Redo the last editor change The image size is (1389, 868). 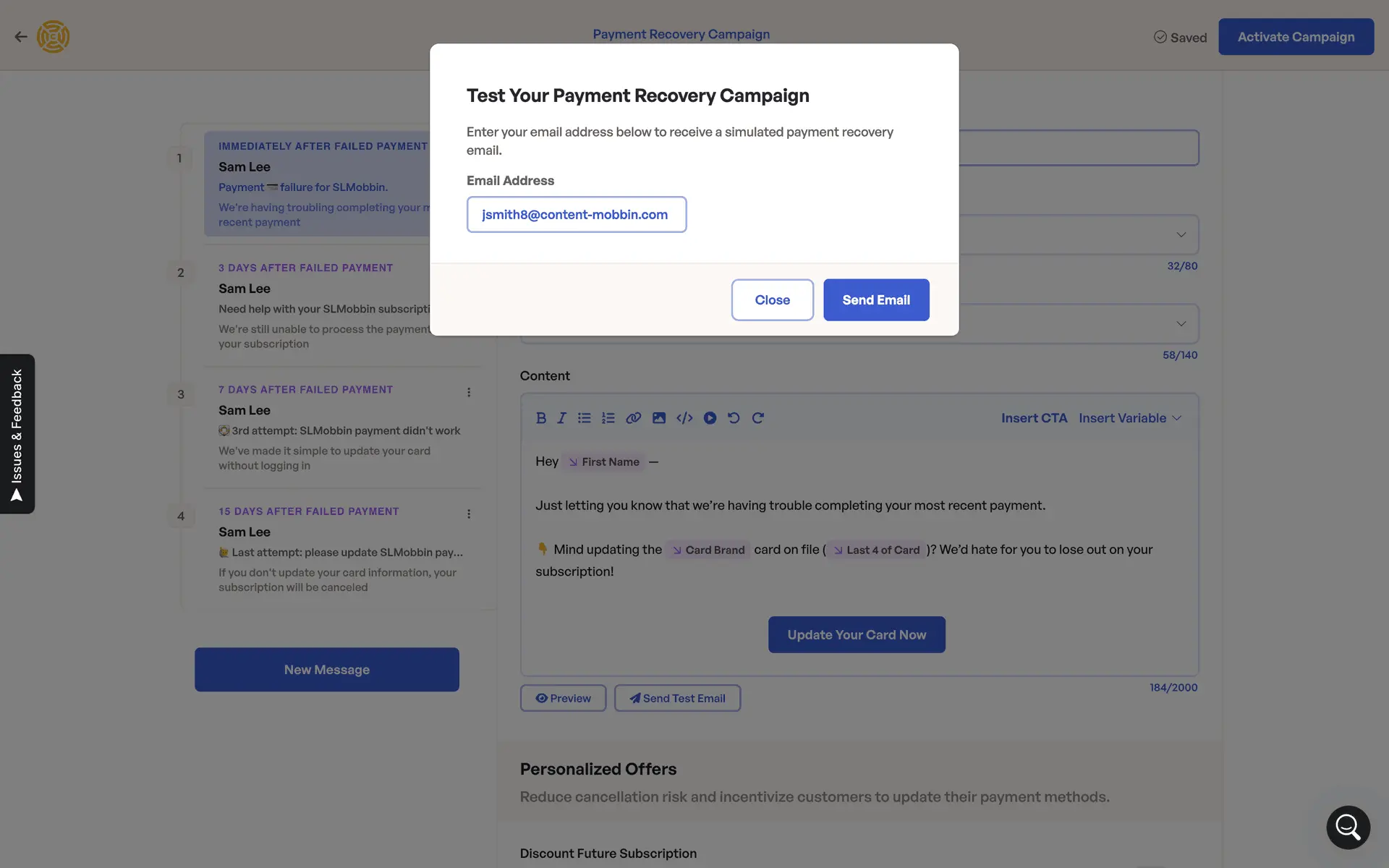click(758, 418)
